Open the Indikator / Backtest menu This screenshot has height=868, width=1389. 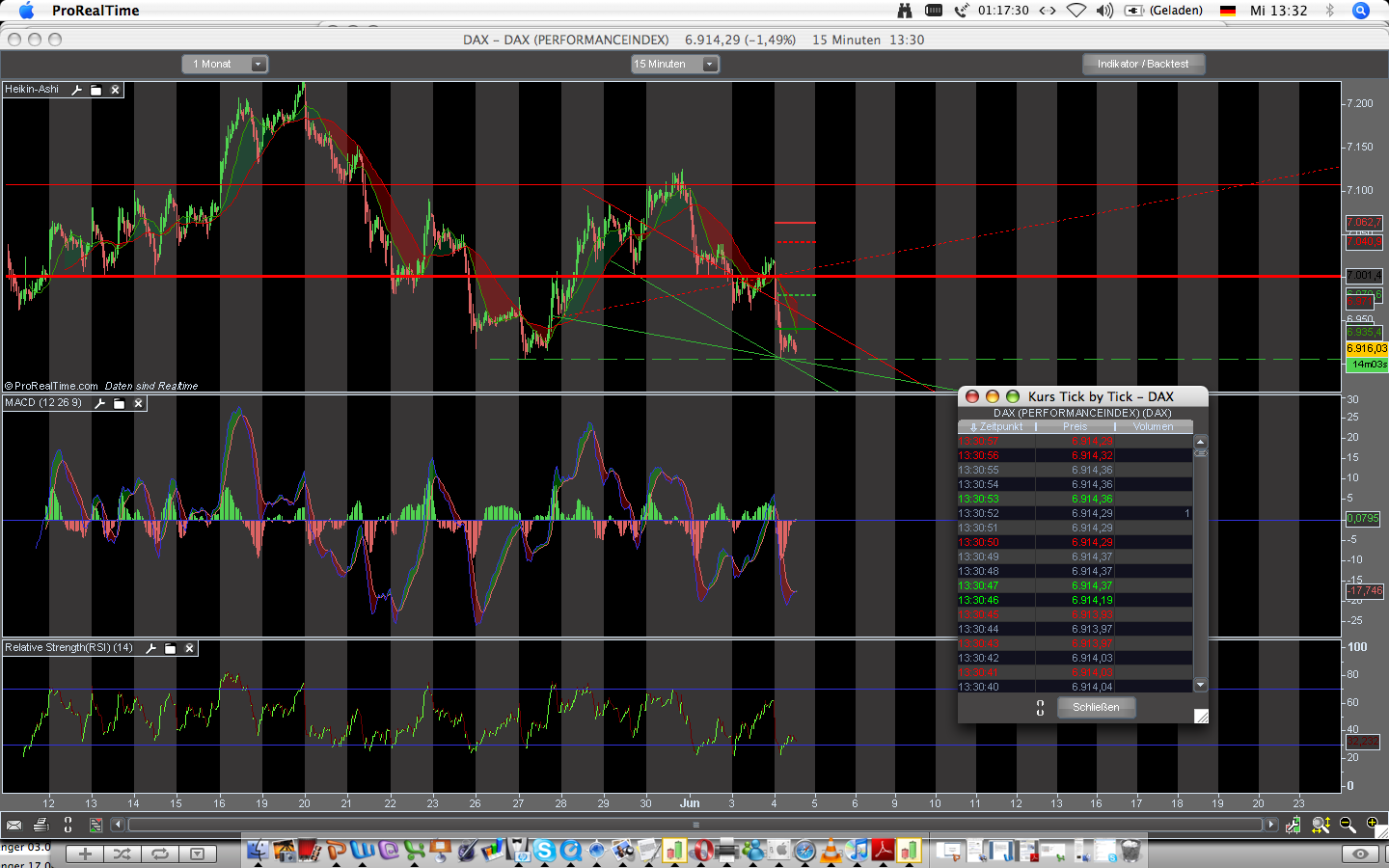(x=1143, y=64)
